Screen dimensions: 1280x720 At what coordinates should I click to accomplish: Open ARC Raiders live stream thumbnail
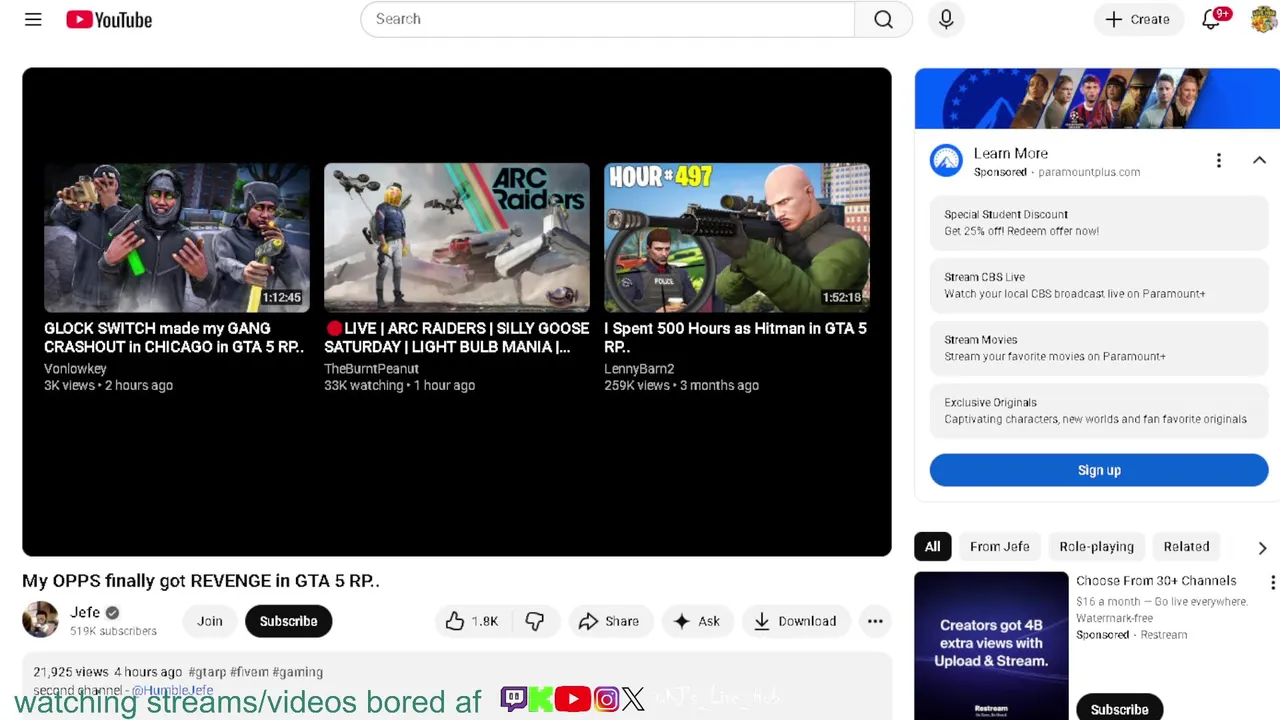(x=457, y=238)
